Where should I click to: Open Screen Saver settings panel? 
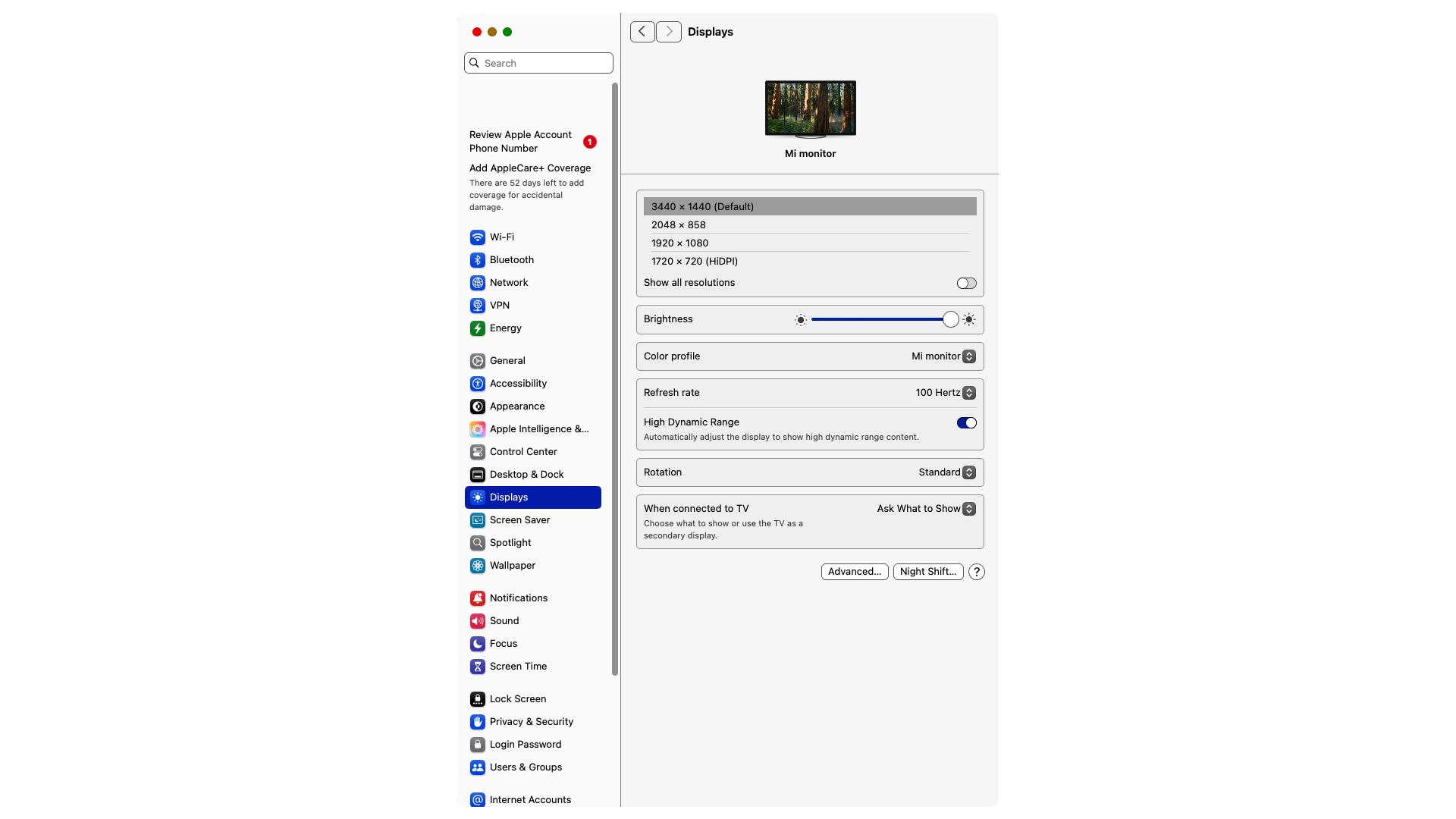point(519,520)
